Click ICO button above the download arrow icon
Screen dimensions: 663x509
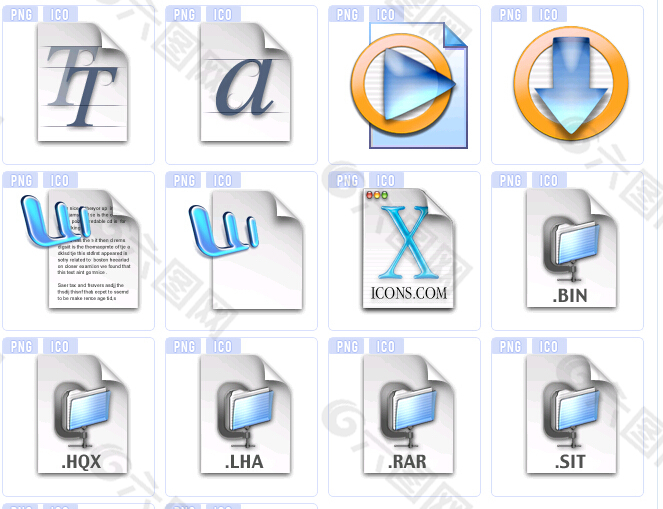549,15
